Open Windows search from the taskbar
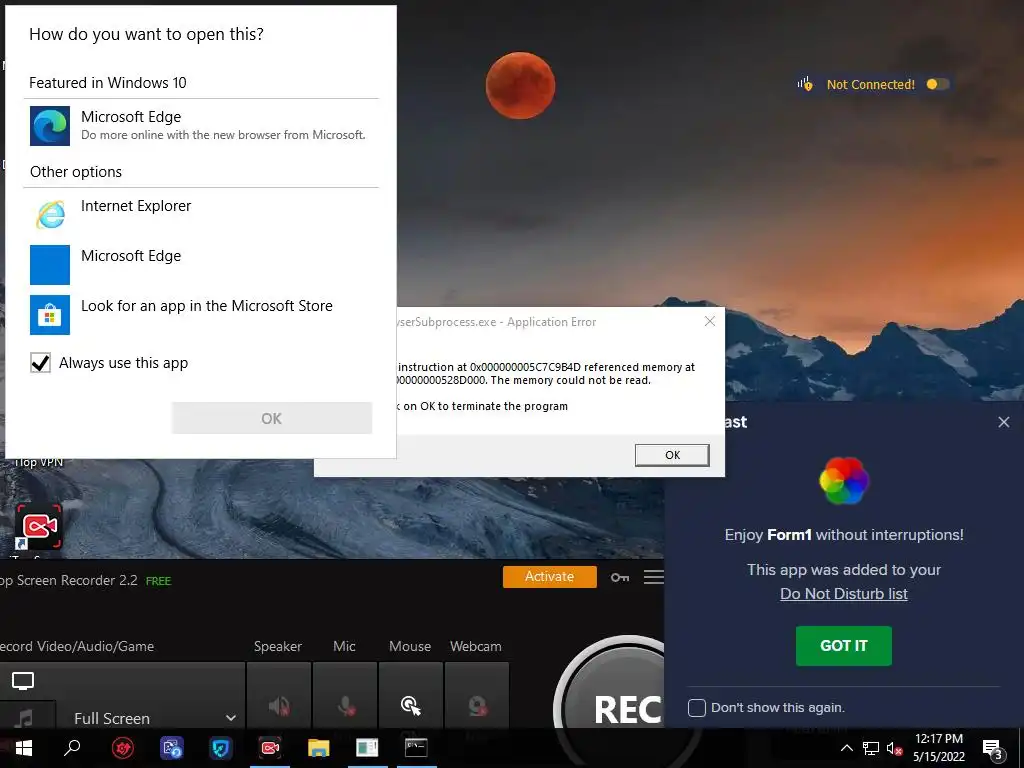The width and height of the screenshot is (1024, 768). 72,747
